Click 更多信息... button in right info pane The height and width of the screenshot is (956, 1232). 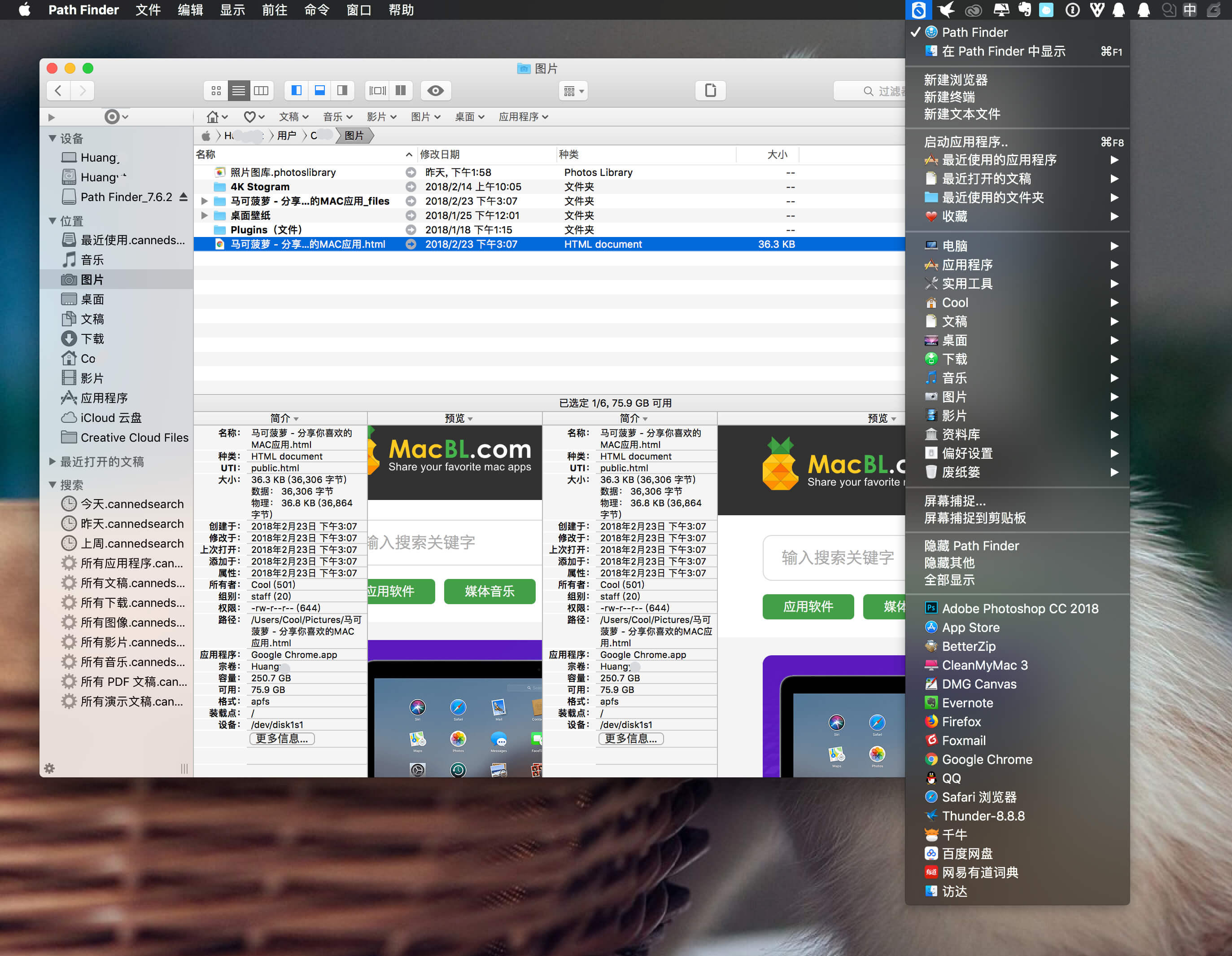(x=631, y=739)
